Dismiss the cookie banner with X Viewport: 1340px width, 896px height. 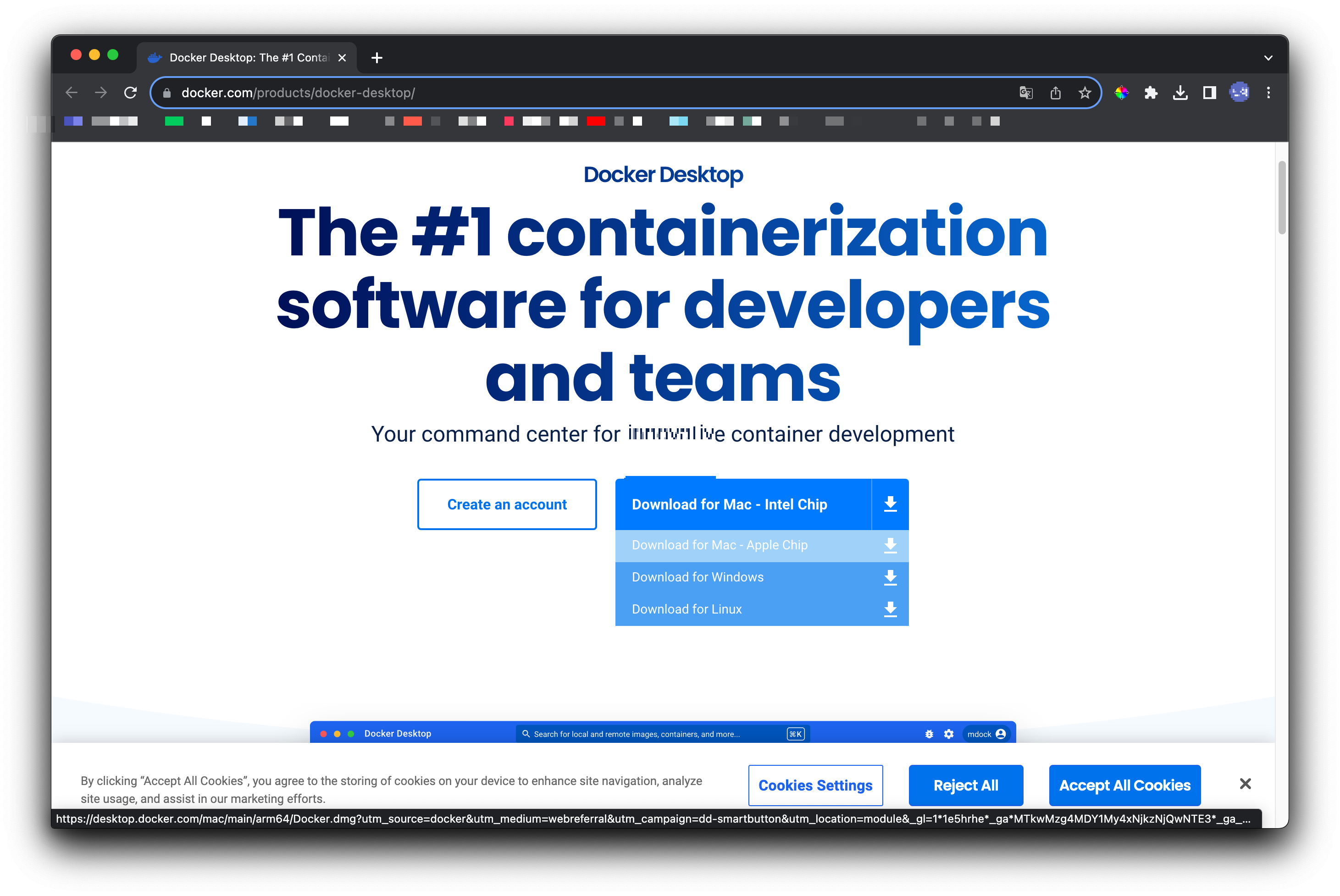point(1245,784)
